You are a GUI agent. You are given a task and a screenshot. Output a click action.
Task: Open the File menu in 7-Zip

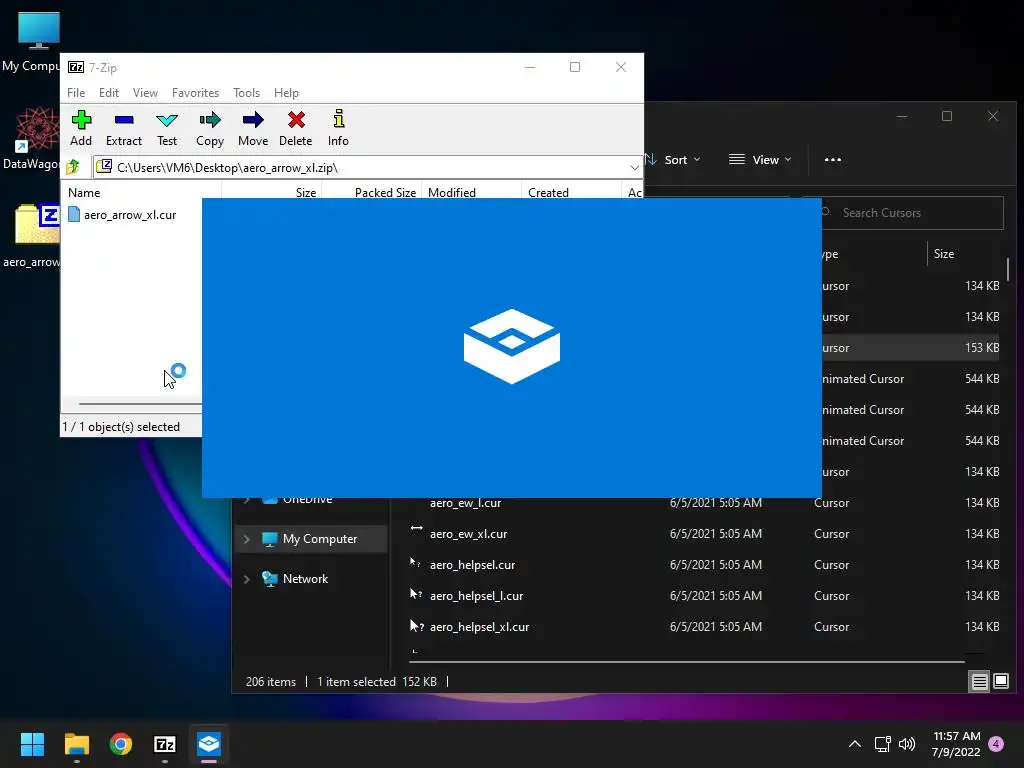tap(76, 93)
